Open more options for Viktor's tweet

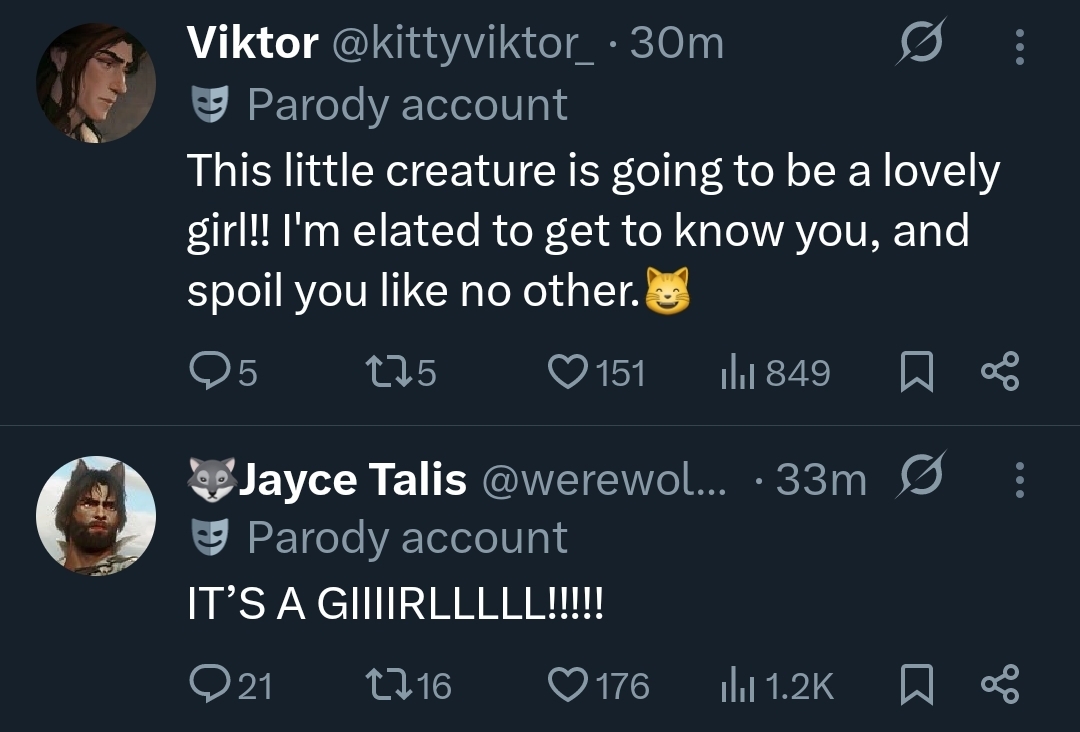click(x=1019, y=45)
